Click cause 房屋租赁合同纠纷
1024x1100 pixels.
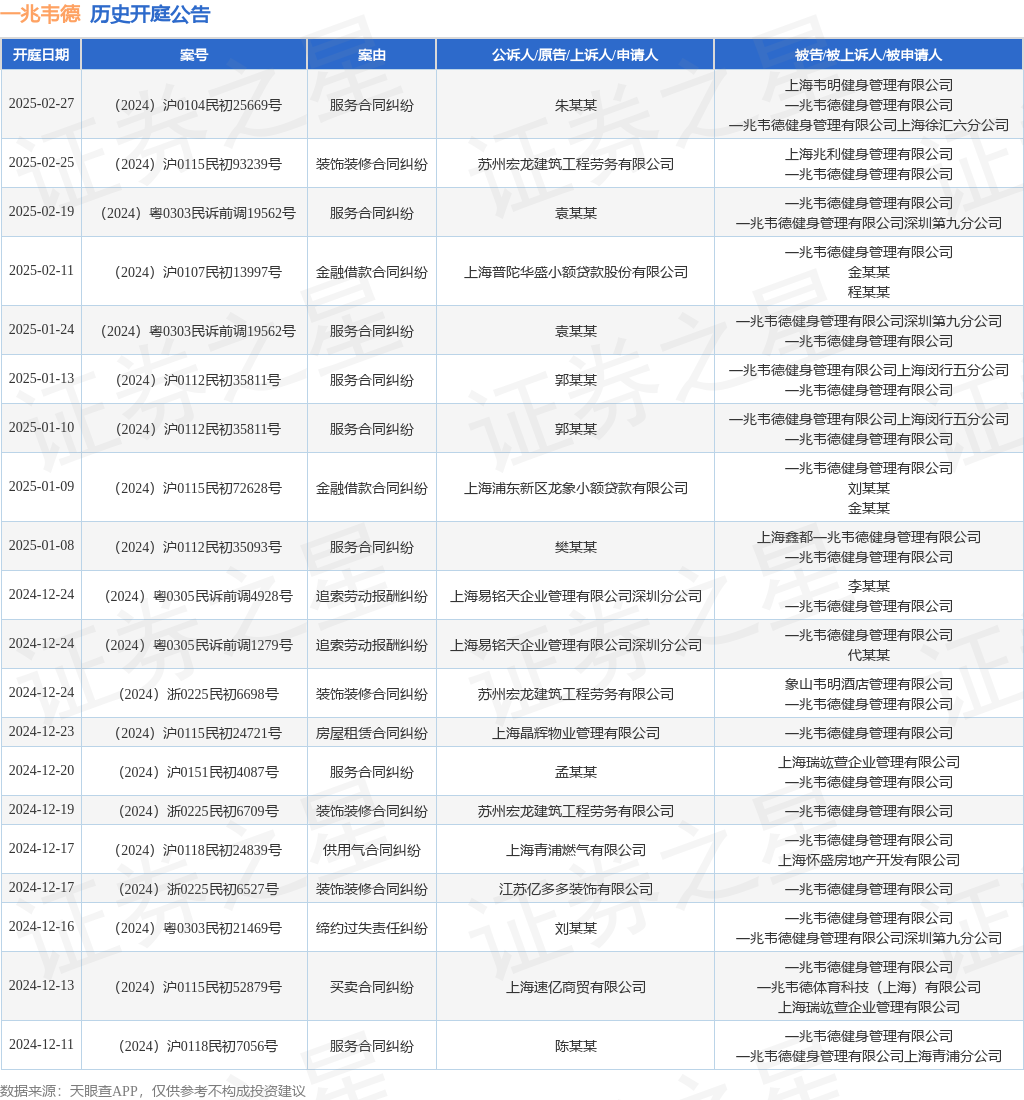372,733
